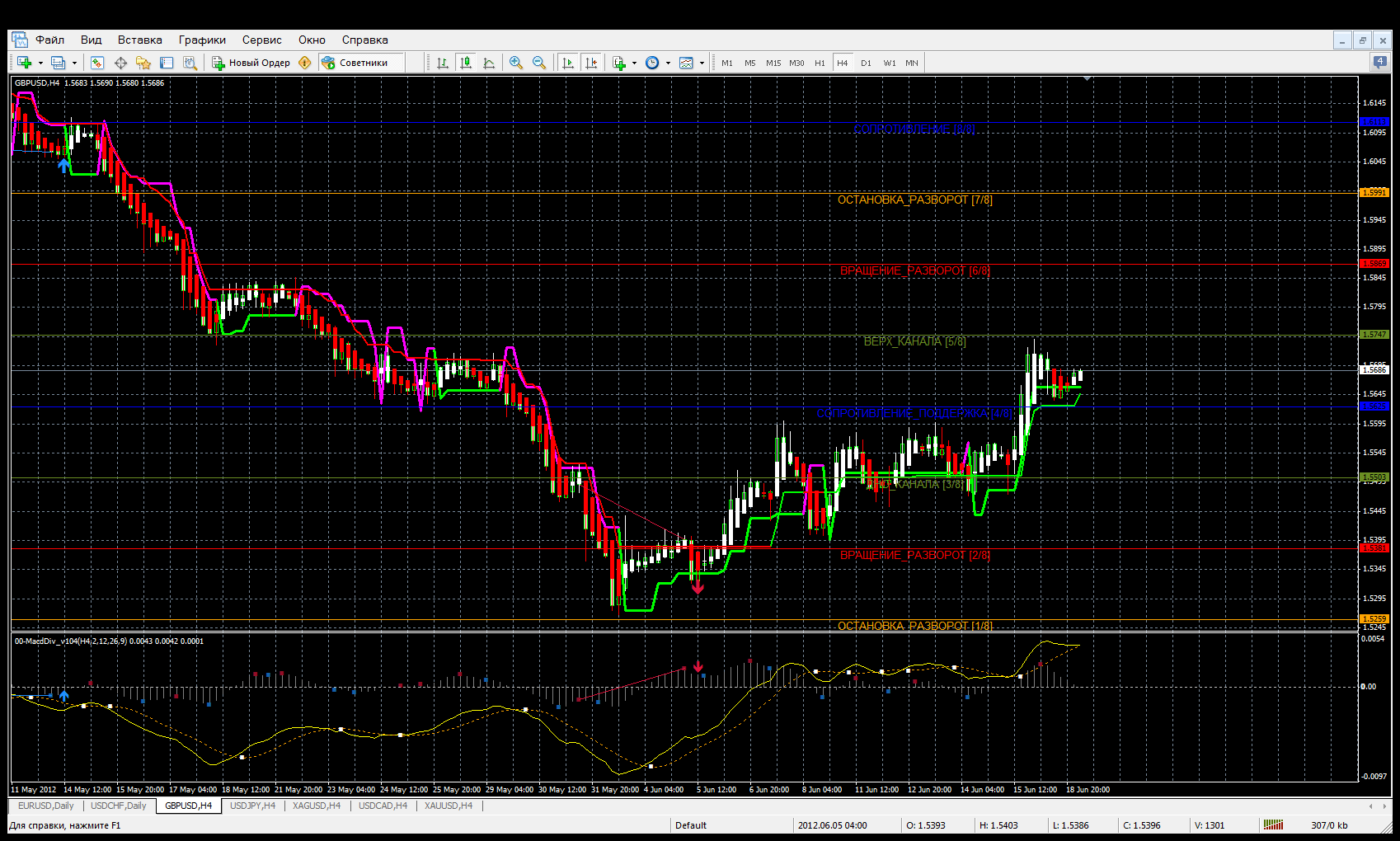Toggle candlestick chart mode
The height and width of the screenshot is (841, 1400).
pos(466,63)
